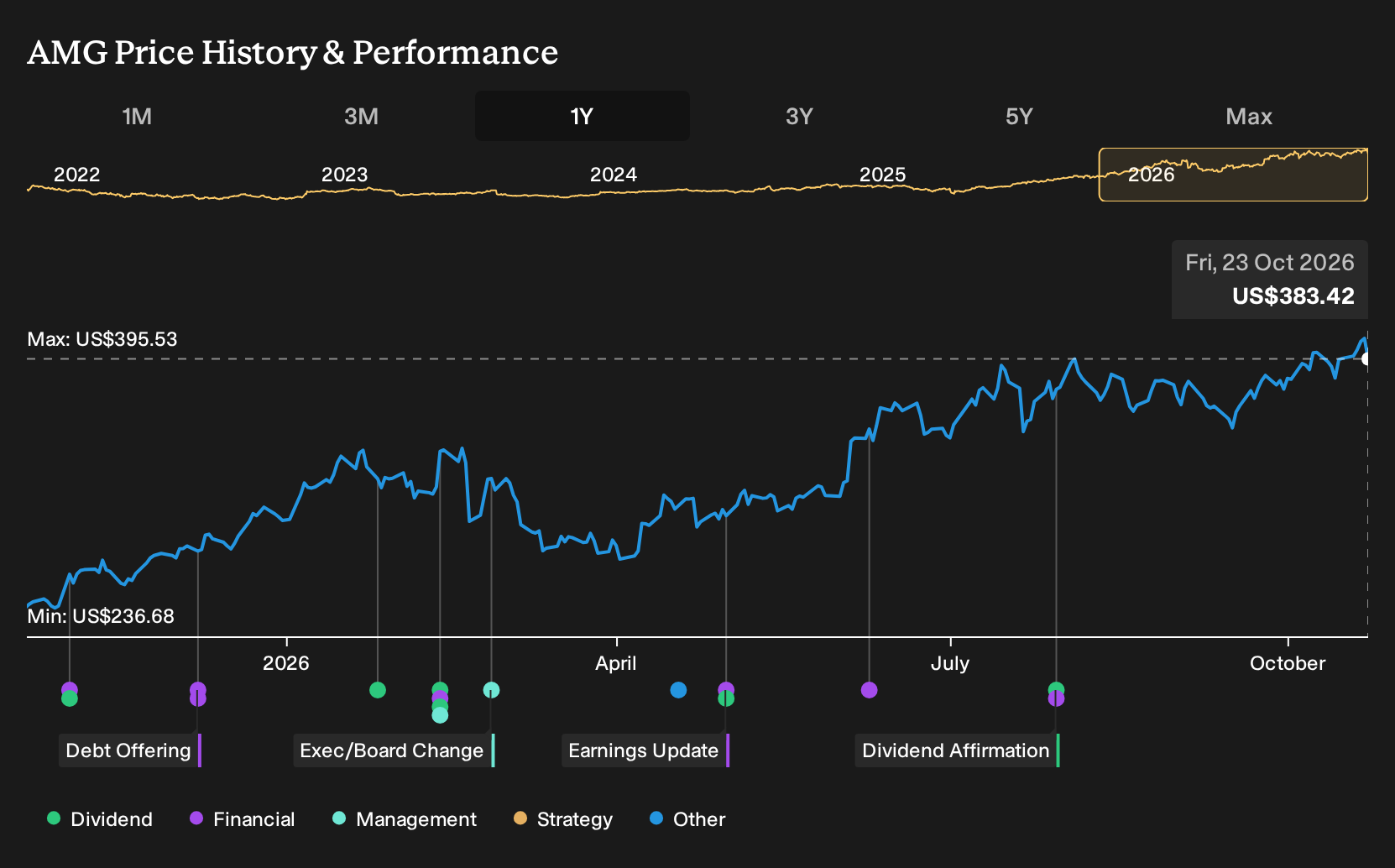This screenshot has width=1395, height=868.
Task: Click the 2025 label in overview chart
Action: pyautogui.click(x=883, y=175)
